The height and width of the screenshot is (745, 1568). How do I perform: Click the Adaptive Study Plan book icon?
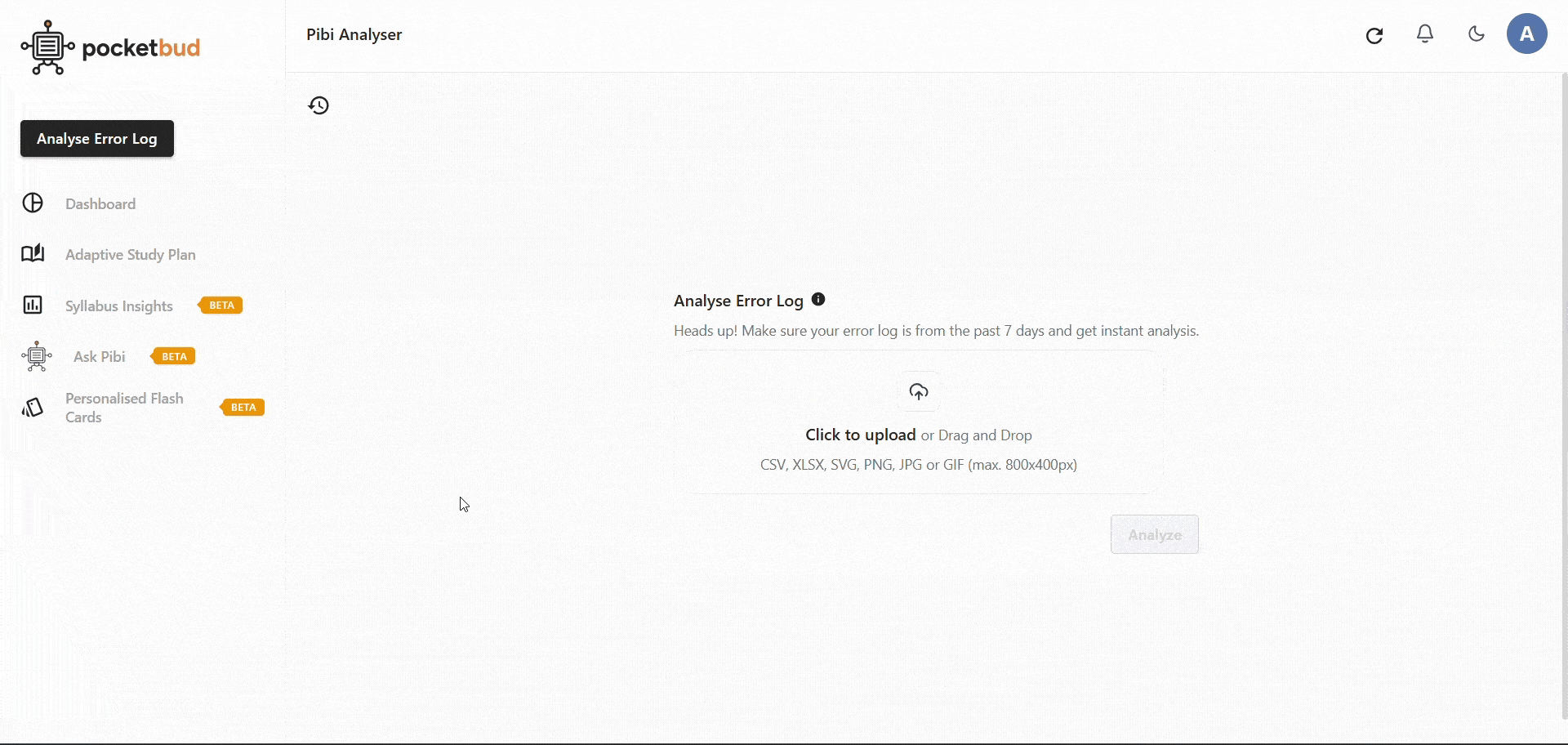(33, 254)
